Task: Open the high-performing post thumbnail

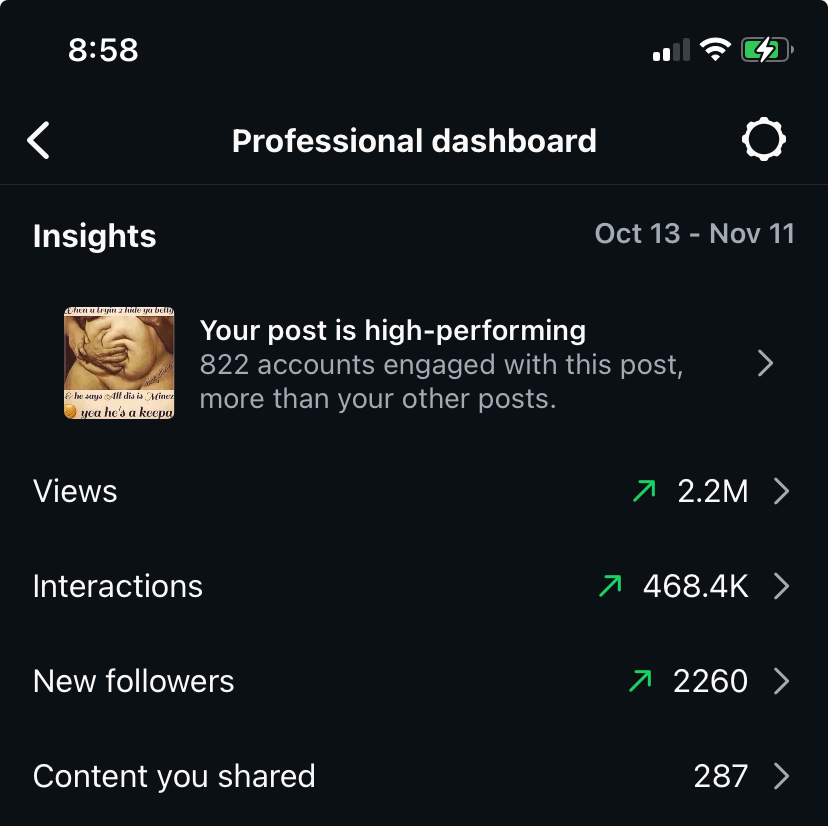Action: coord(119,363)
